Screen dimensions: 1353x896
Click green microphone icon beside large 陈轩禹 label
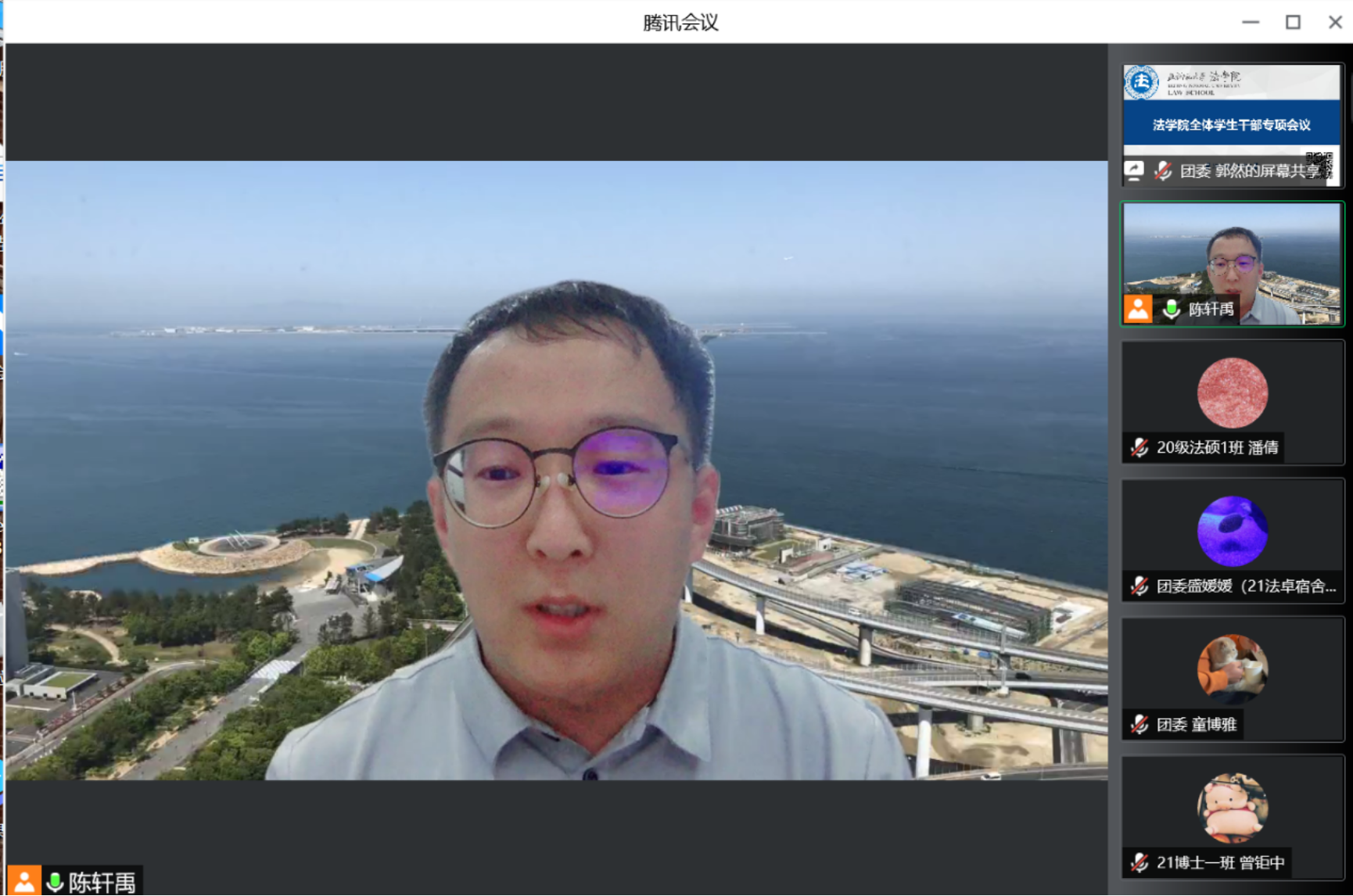coord(55,882)
